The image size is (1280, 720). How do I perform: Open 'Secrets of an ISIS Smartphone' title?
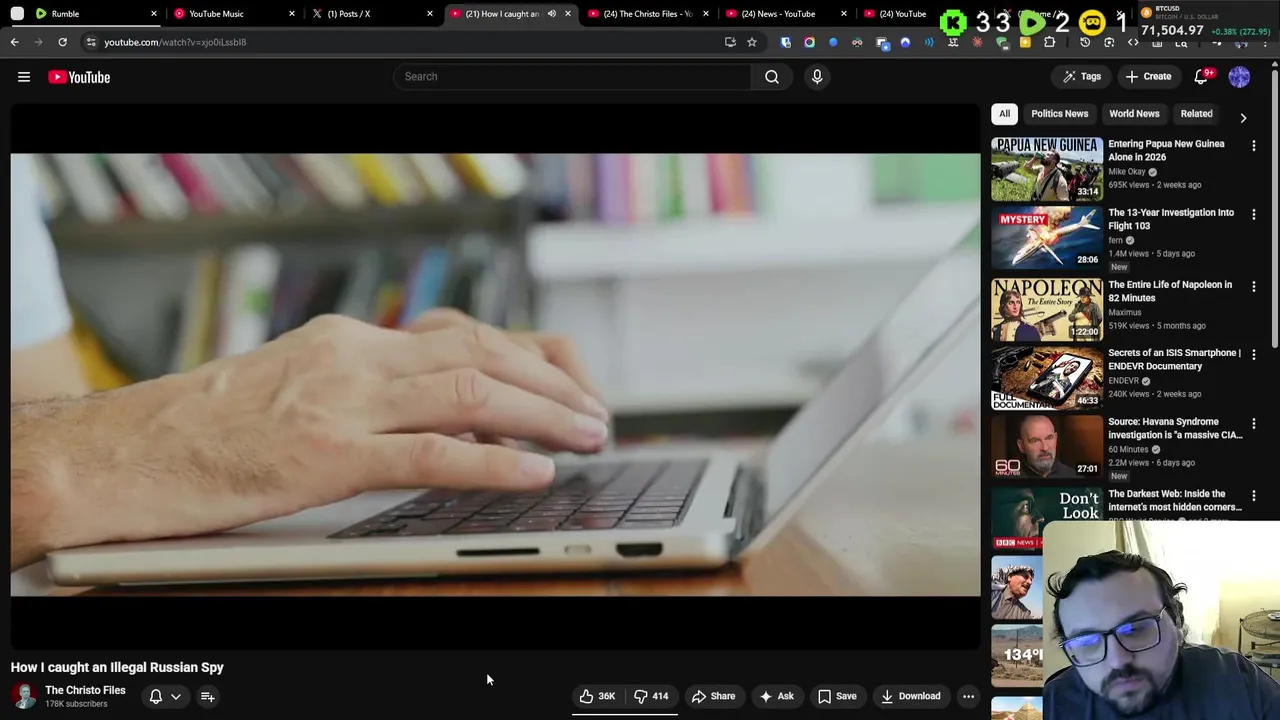coord(1174,359)
